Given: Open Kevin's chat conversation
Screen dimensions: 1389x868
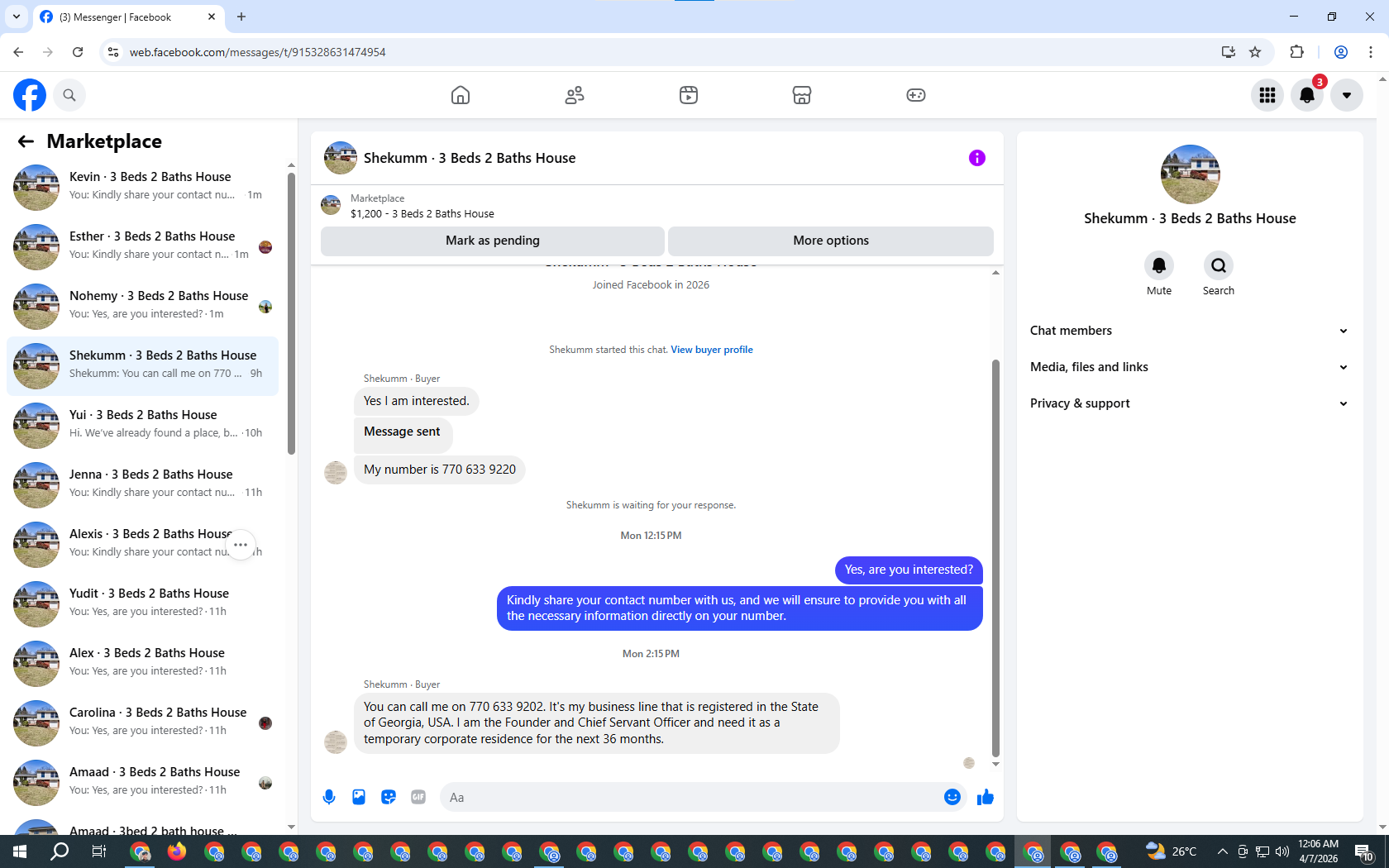Looking at the screenshot, I should click(x=142, y=188).
